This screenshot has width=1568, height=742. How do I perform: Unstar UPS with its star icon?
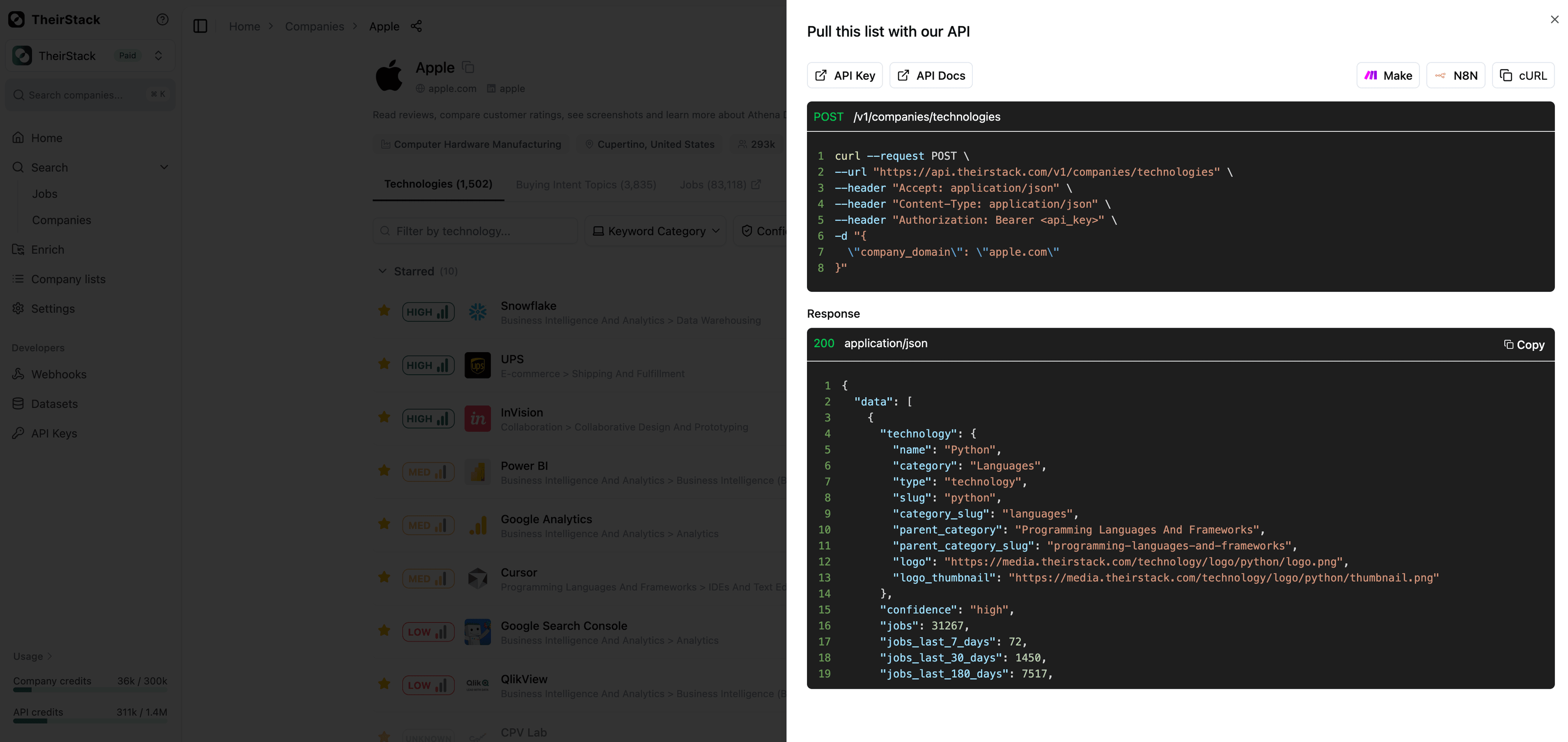pyautogui.click(x=384, y=364)
